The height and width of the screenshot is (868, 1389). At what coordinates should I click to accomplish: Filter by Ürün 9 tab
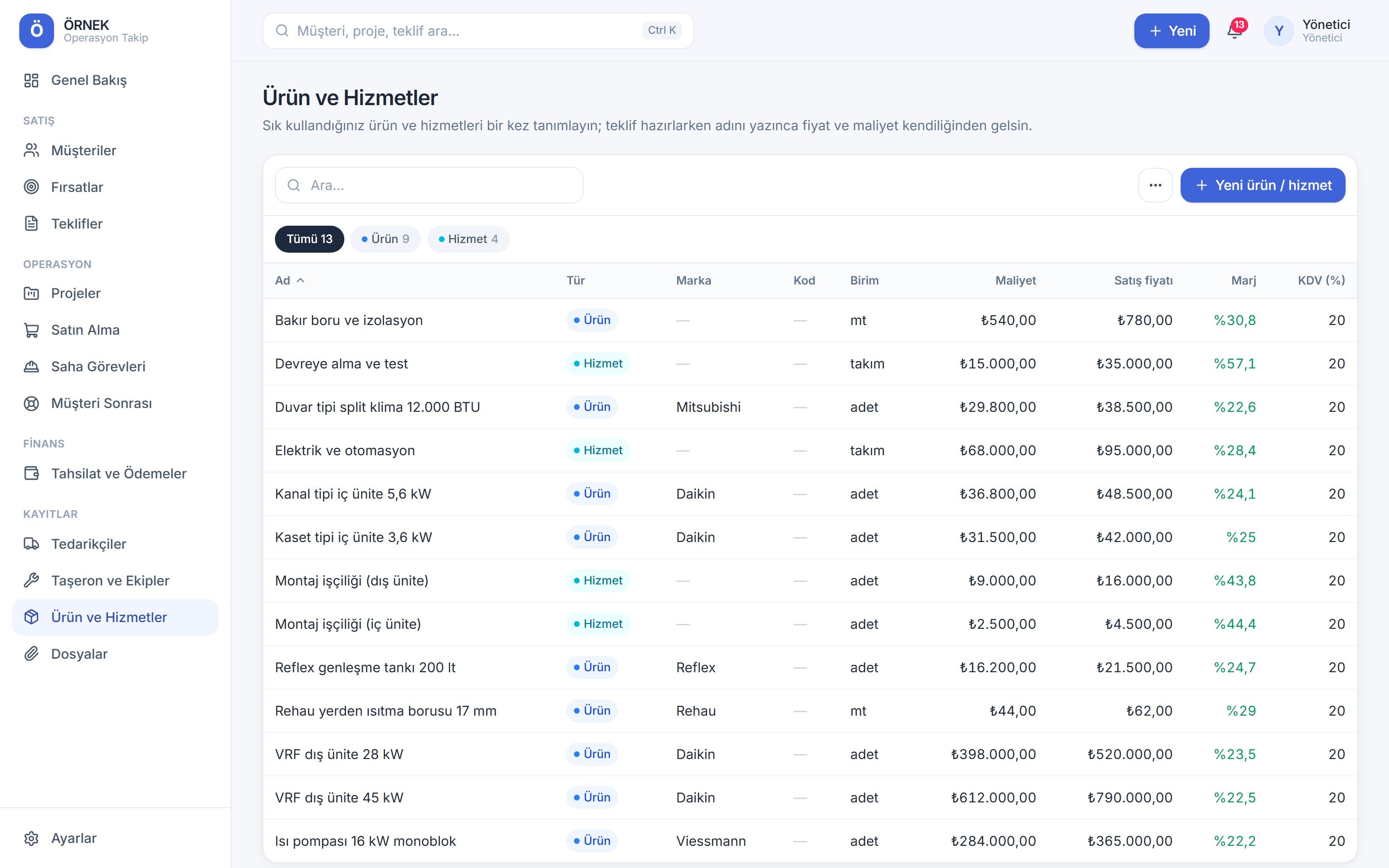(x=386, y=239)
